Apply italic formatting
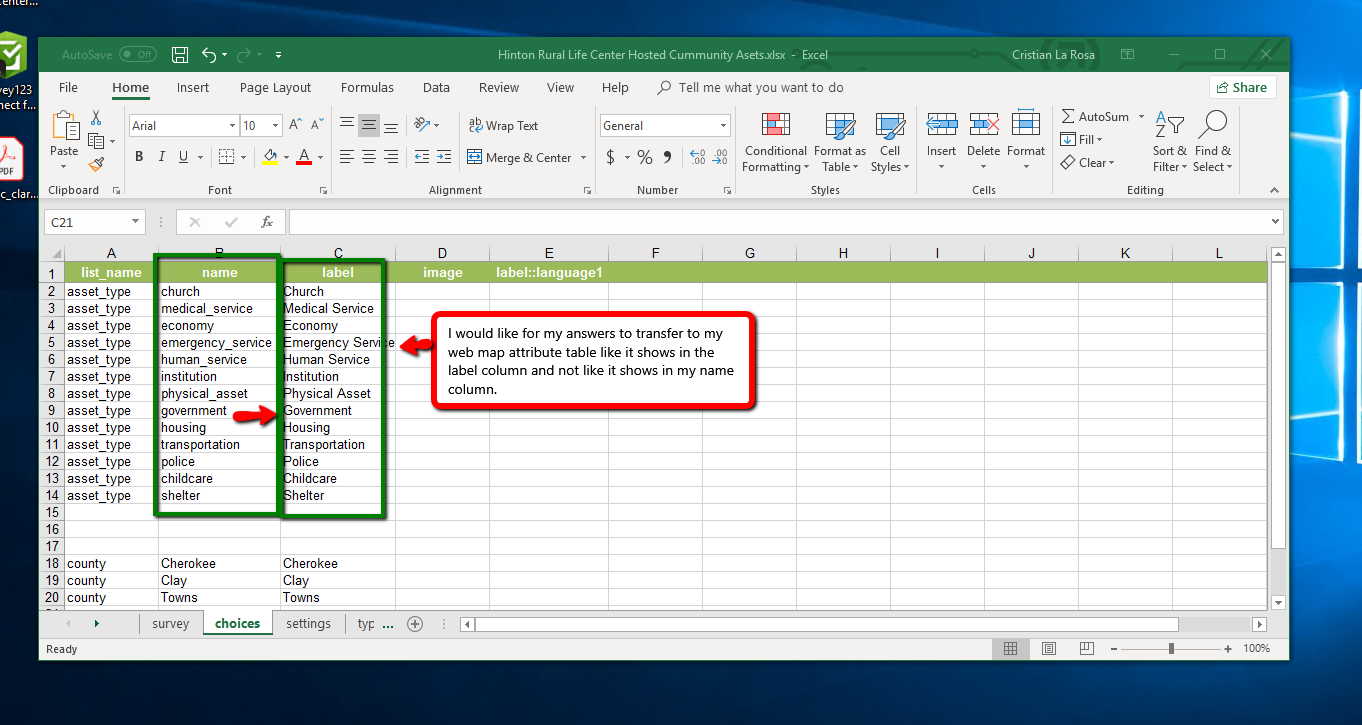This screenshot has height=725, width=1362. (162, 157)
